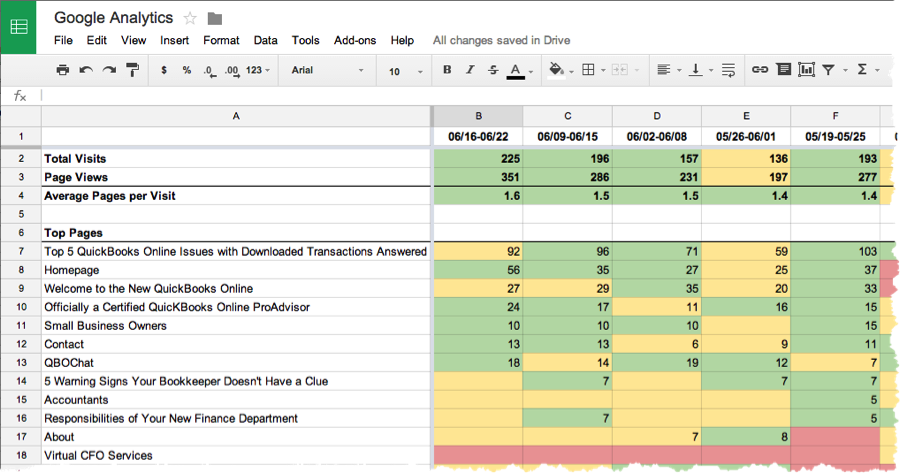Toggle italic formatting
Screen dimensions: 900x473
pos(470,69)
